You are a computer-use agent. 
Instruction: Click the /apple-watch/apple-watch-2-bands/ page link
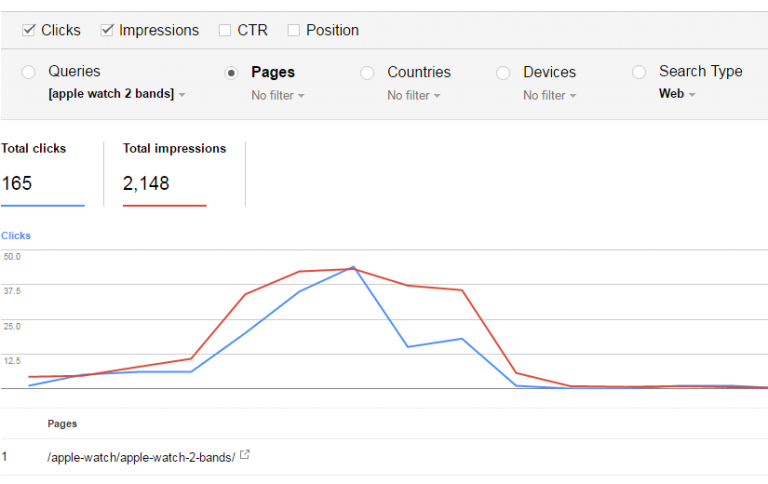tap(141, 457)
